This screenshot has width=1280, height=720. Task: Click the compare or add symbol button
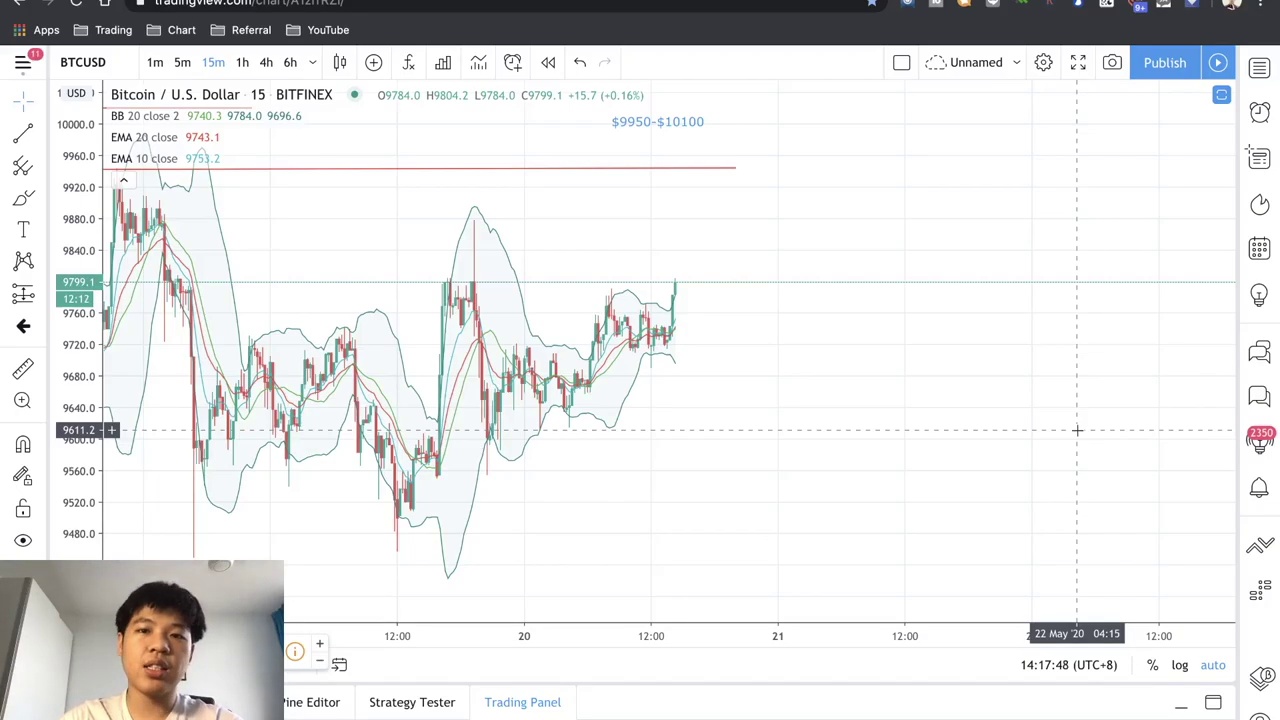(x=373, y=63)
